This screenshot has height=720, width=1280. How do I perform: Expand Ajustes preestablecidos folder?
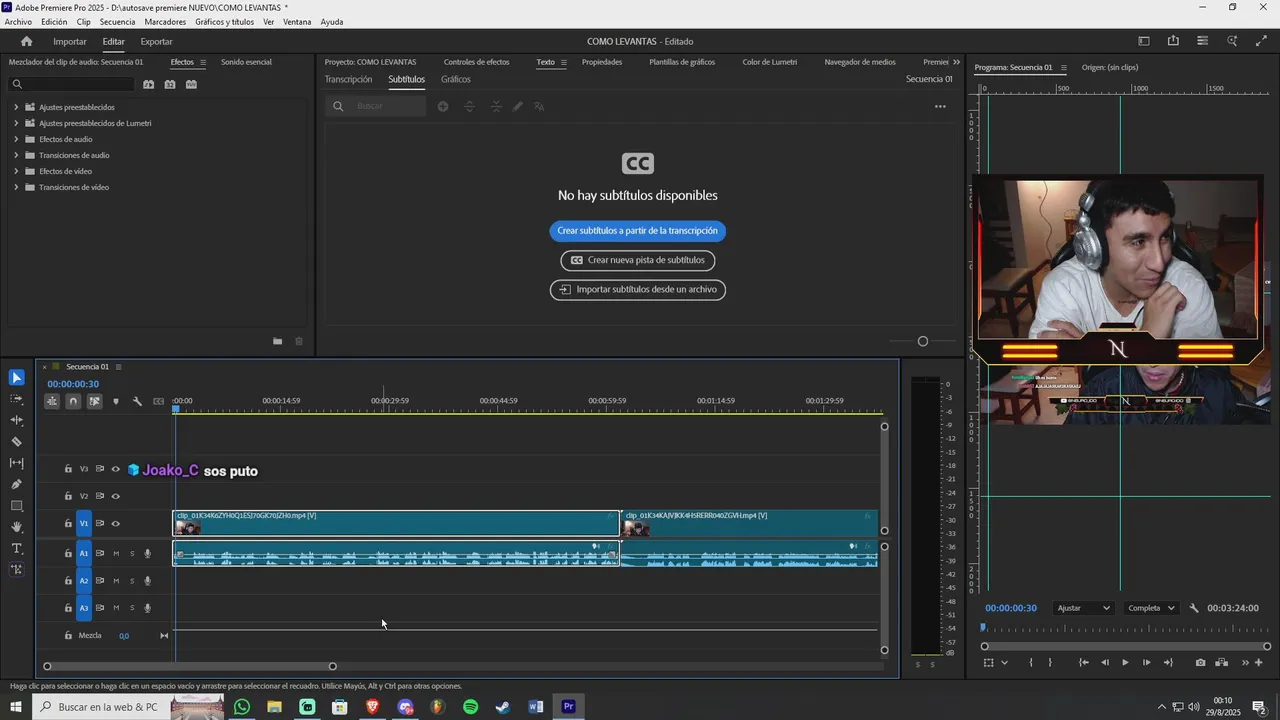tap(16, 107)
